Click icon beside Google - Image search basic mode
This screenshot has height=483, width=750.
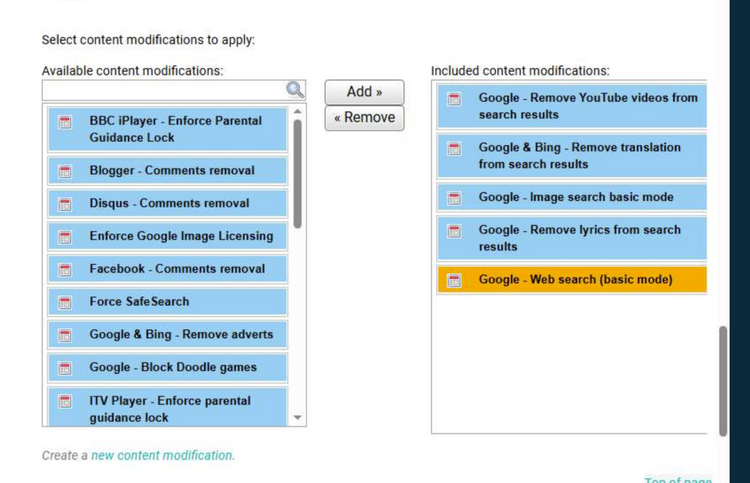pos(454,198)
